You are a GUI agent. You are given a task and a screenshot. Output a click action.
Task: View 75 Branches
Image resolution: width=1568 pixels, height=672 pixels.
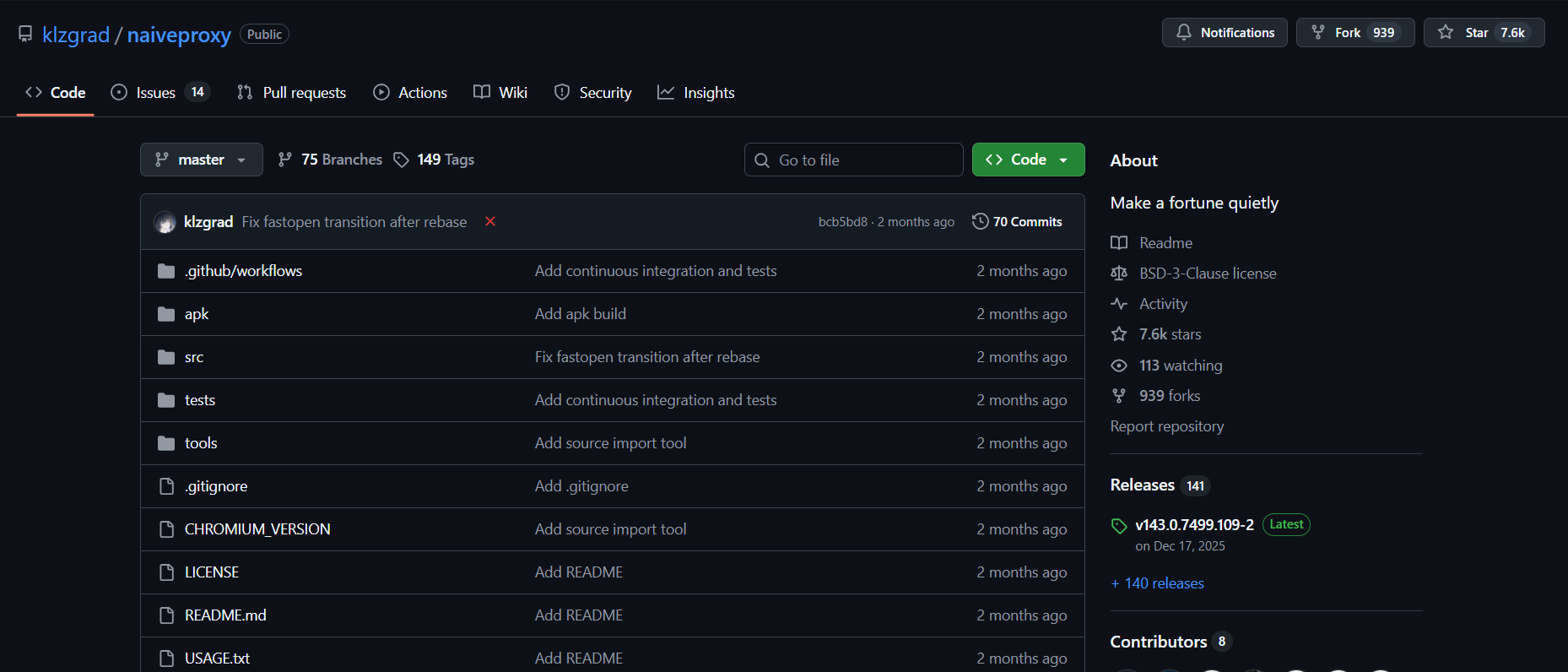coord(330,160)
